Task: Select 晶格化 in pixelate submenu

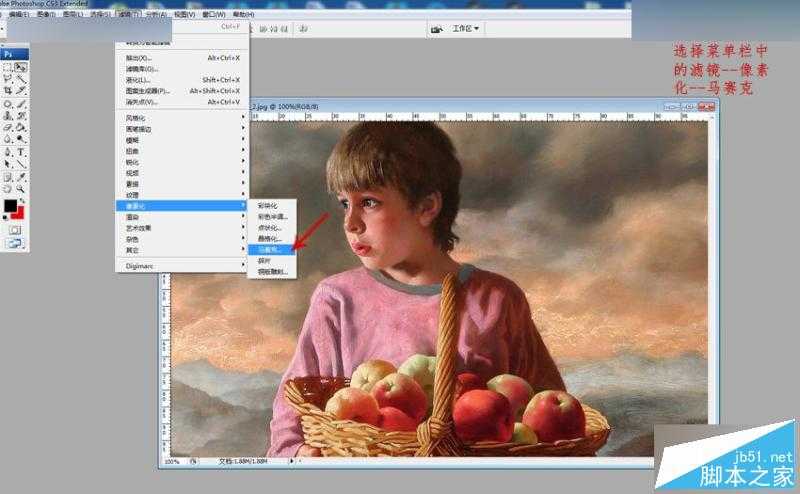Action: [271, 238]
